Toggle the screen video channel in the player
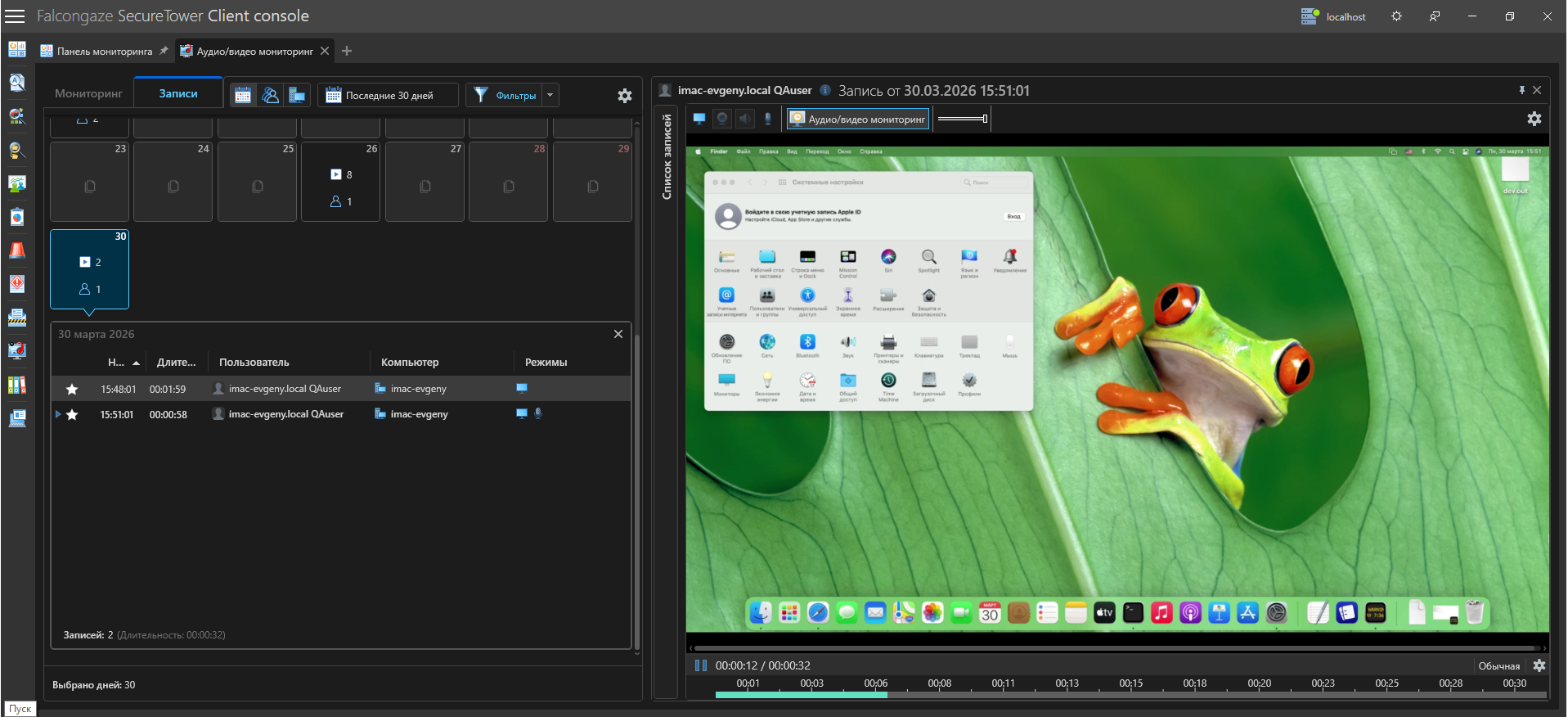The image size is (1568, 717). pyautogui.click(x=699, y=119)
